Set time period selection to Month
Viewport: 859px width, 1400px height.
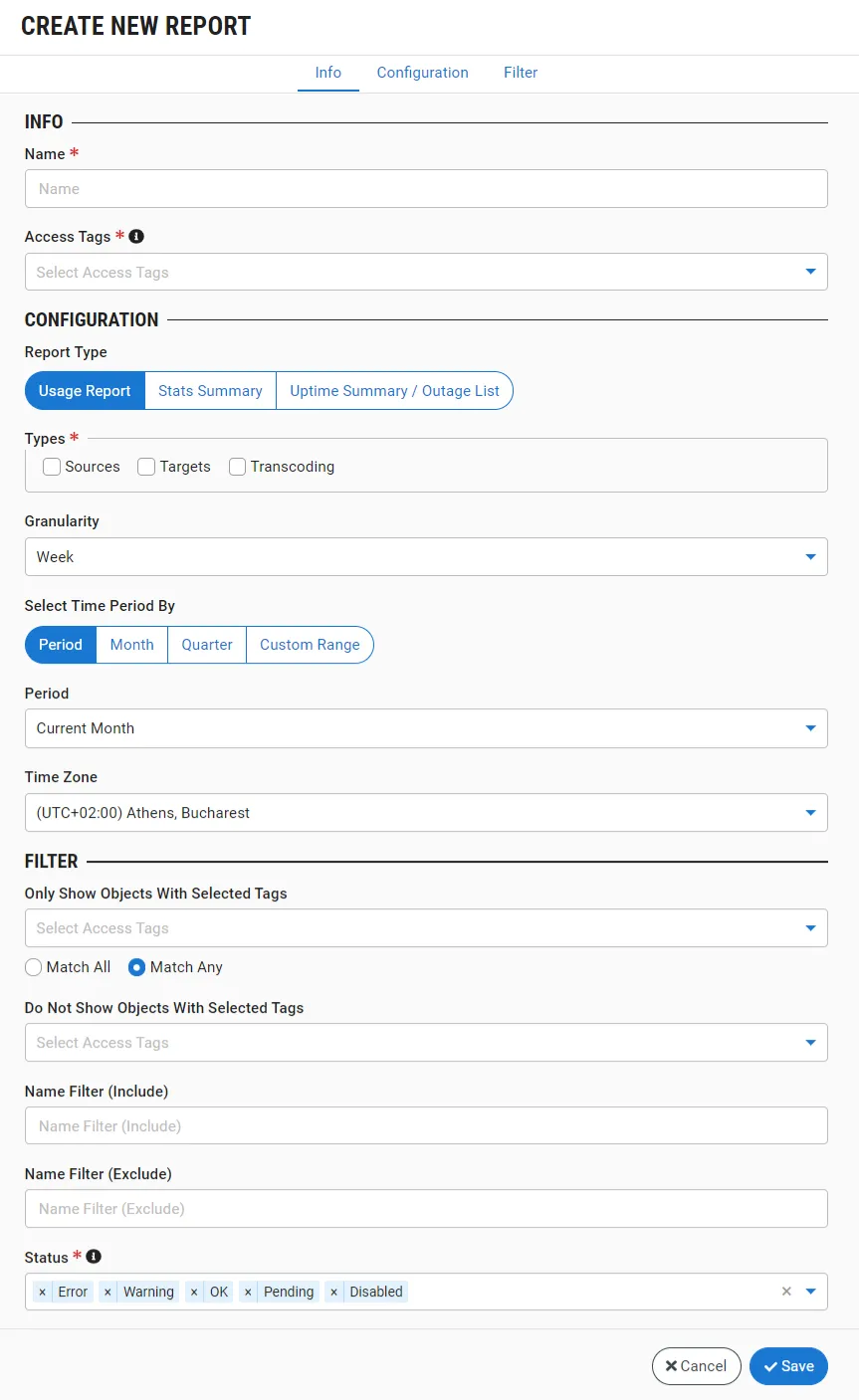coord(131,645)
